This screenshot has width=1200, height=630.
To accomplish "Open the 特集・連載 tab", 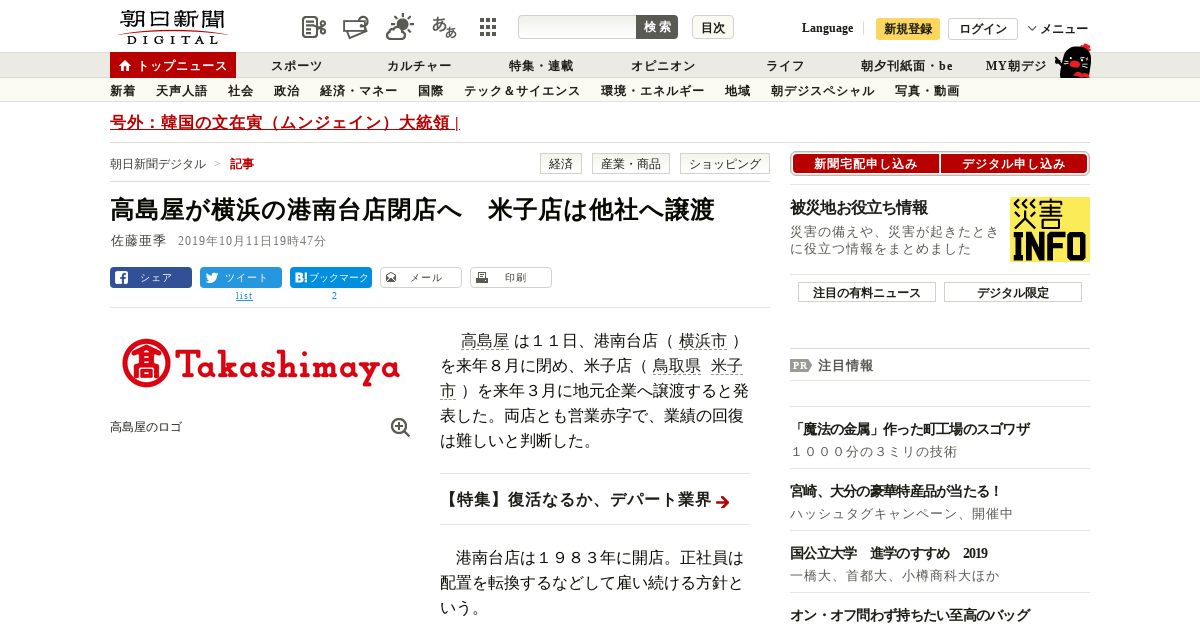I will pyautogui.click(x=541, y=66).
